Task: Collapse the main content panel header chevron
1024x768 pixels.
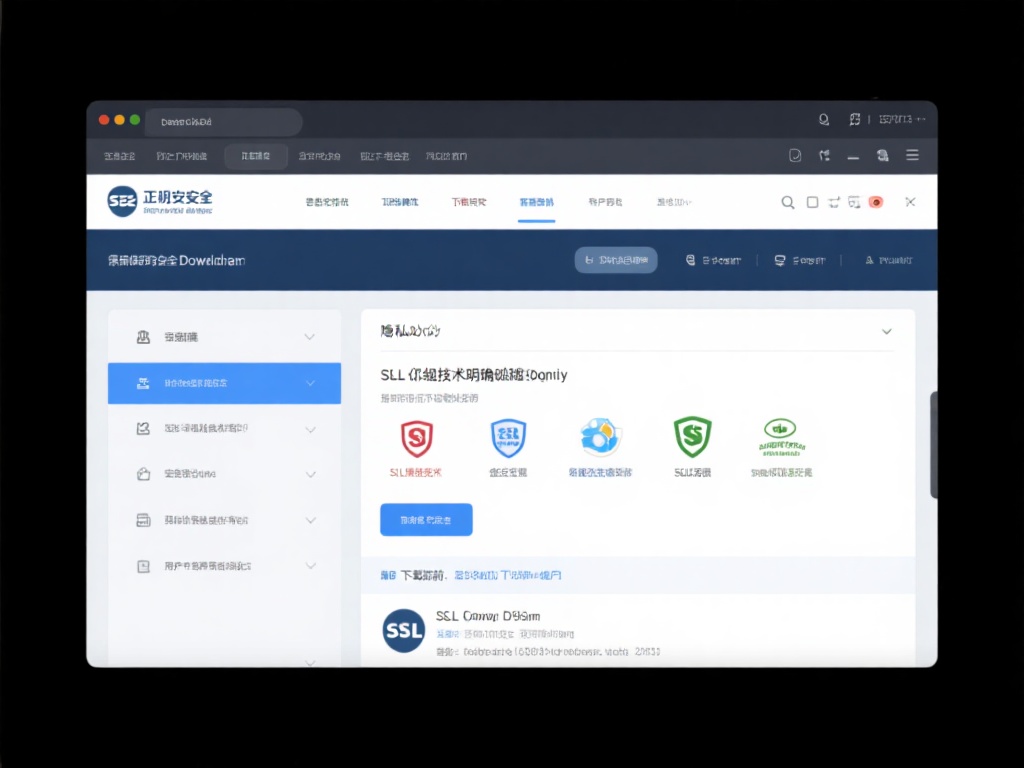Action: [x=886, y=331]
